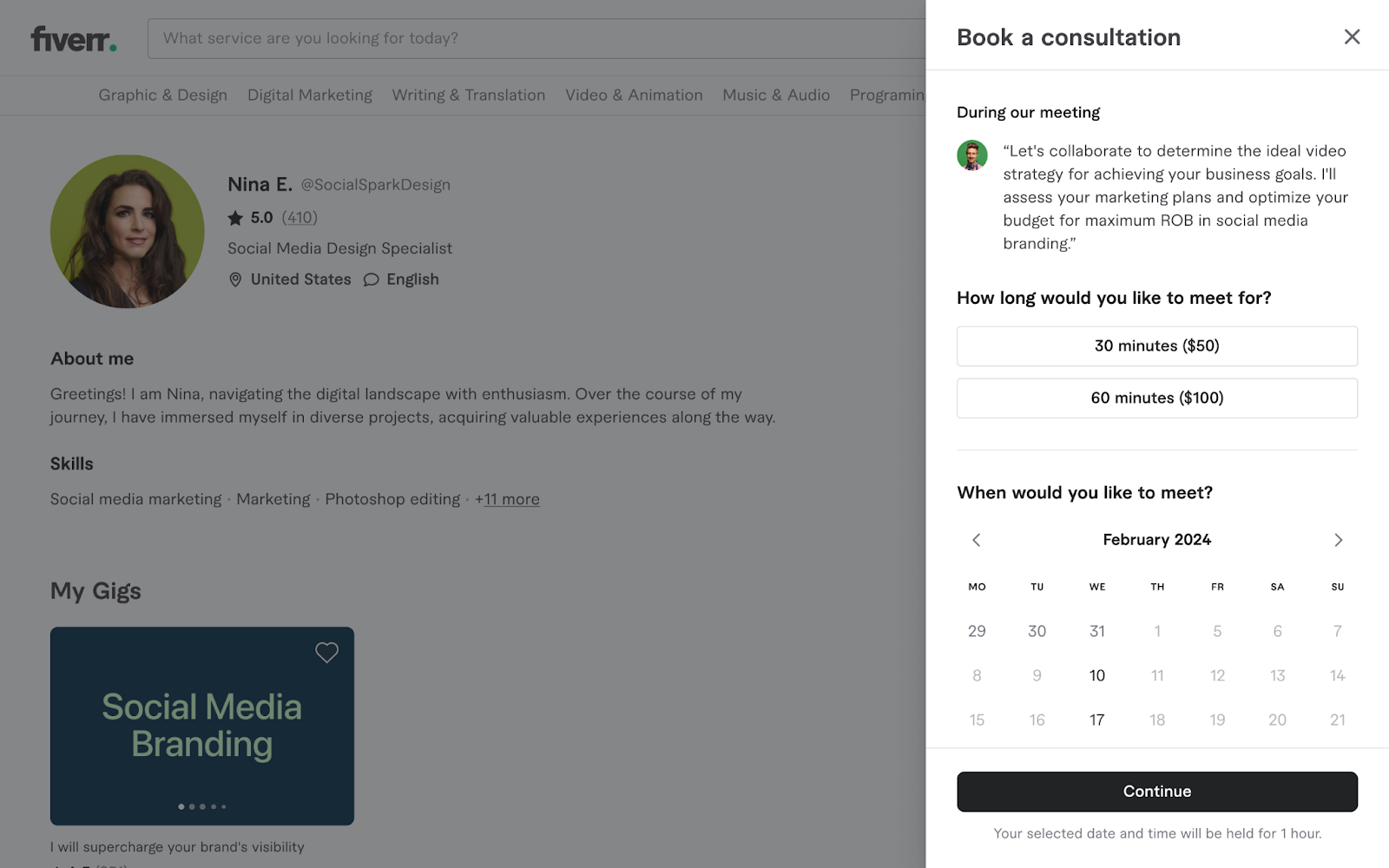
Task: Select 30 minutes ($50) option
Action: (1157, 346)
